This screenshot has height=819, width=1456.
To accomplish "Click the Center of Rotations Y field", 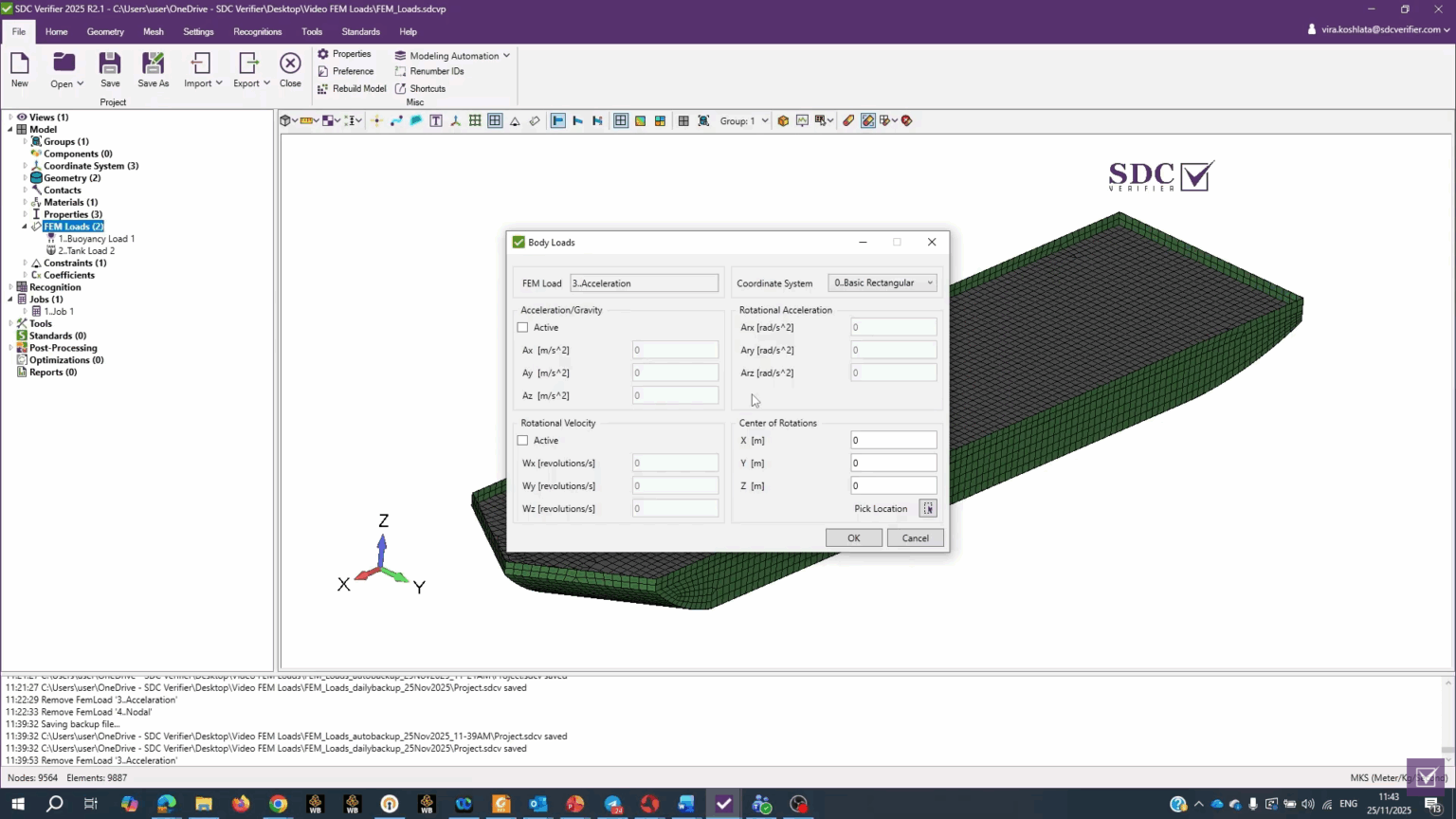I will tap(893, 463).
